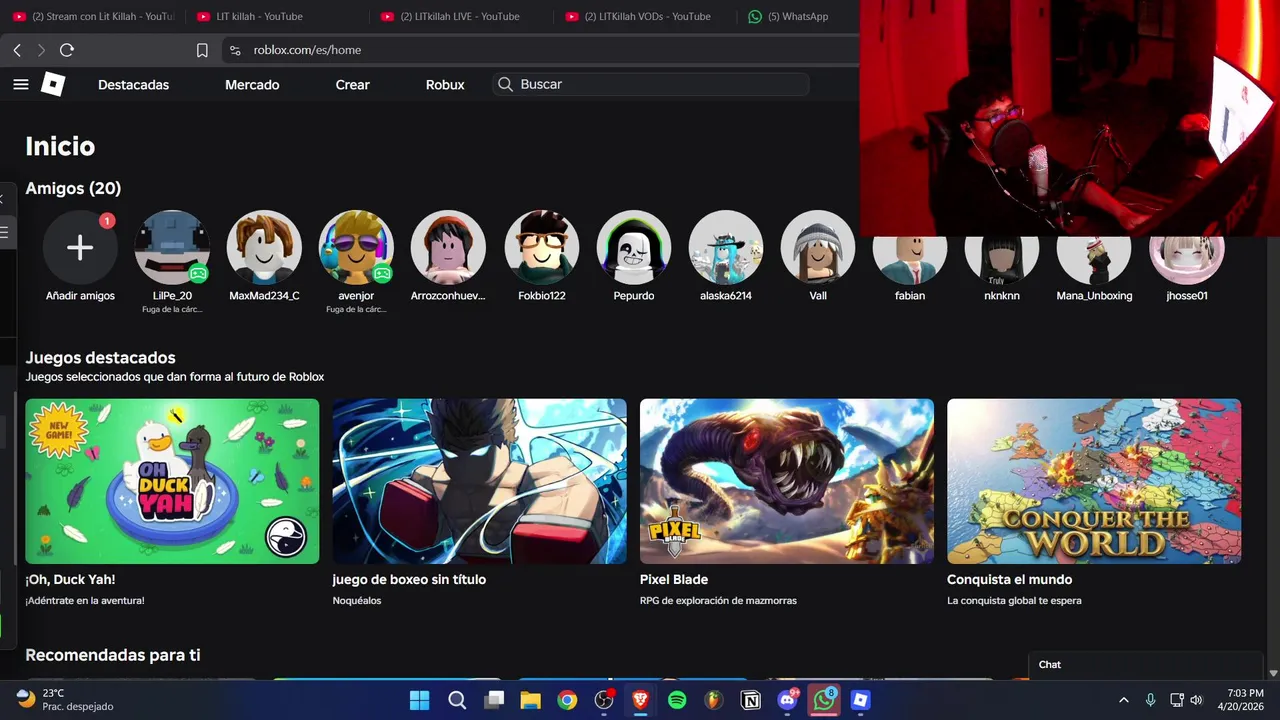Open Vall's friend avatar
This screenshot has height=720, width=1280.
click(x=818, y=247)
